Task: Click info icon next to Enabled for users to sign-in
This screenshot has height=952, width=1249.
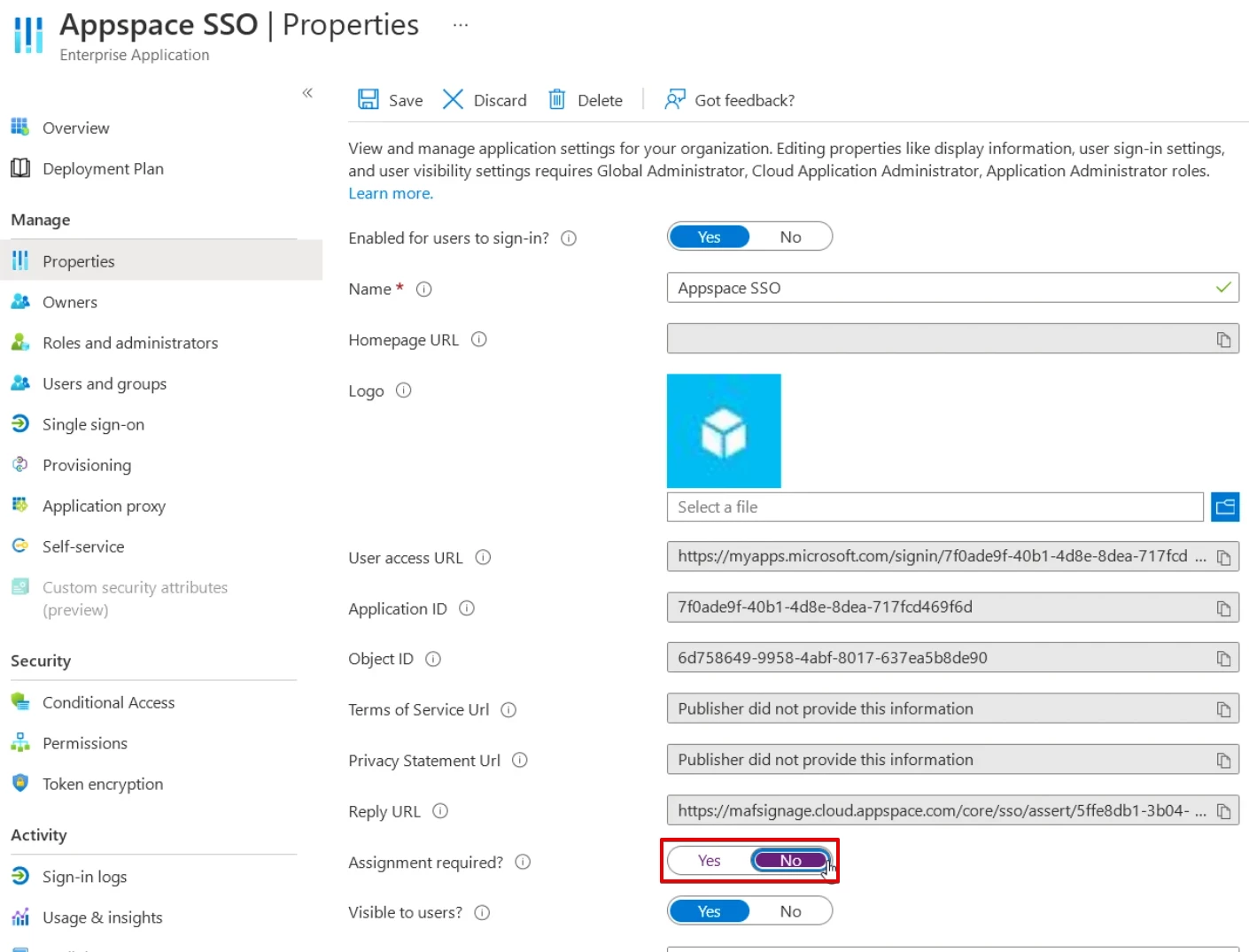Action: click(x=570, y=238)
